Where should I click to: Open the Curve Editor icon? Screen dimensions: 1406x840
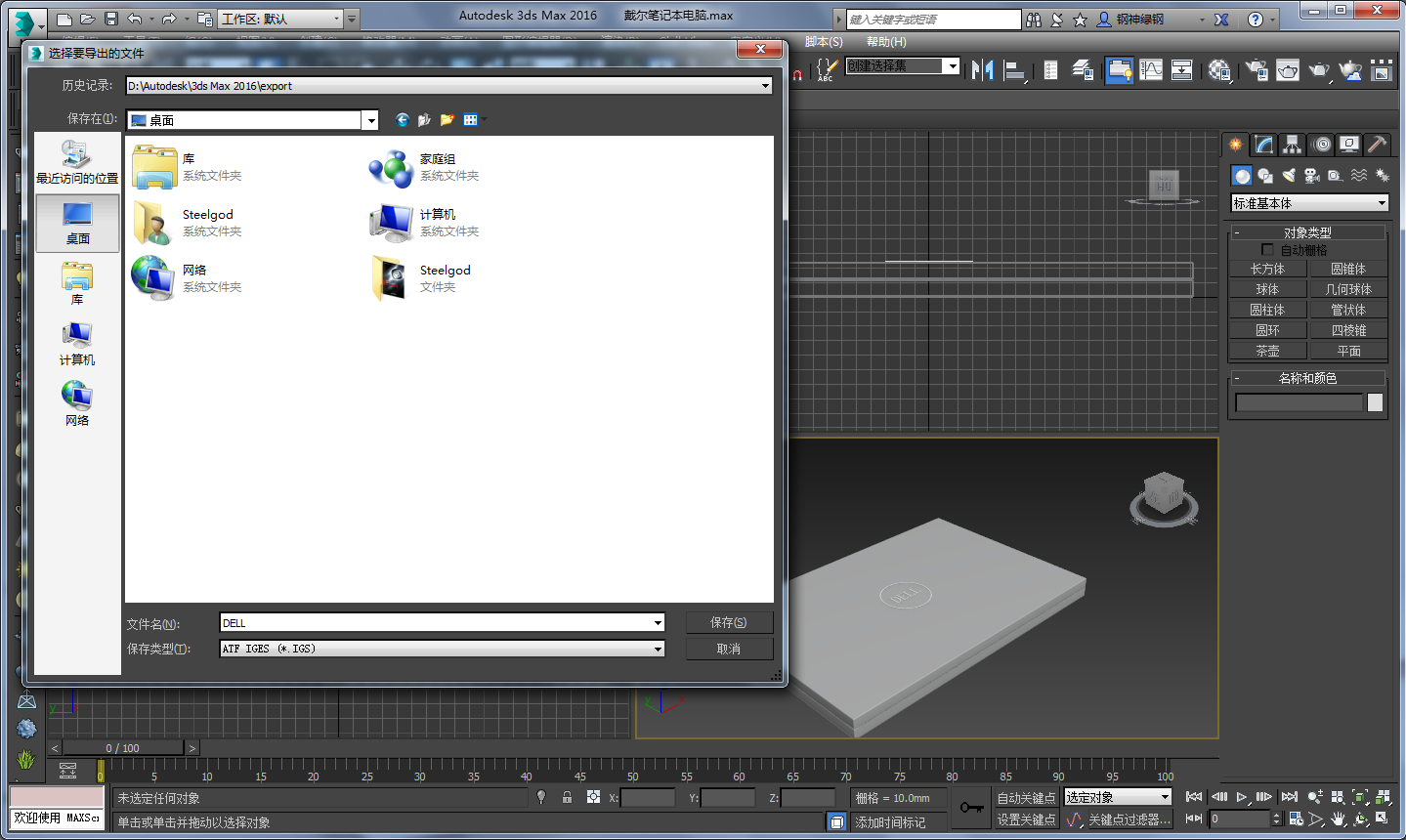[x=1152, y=69]
